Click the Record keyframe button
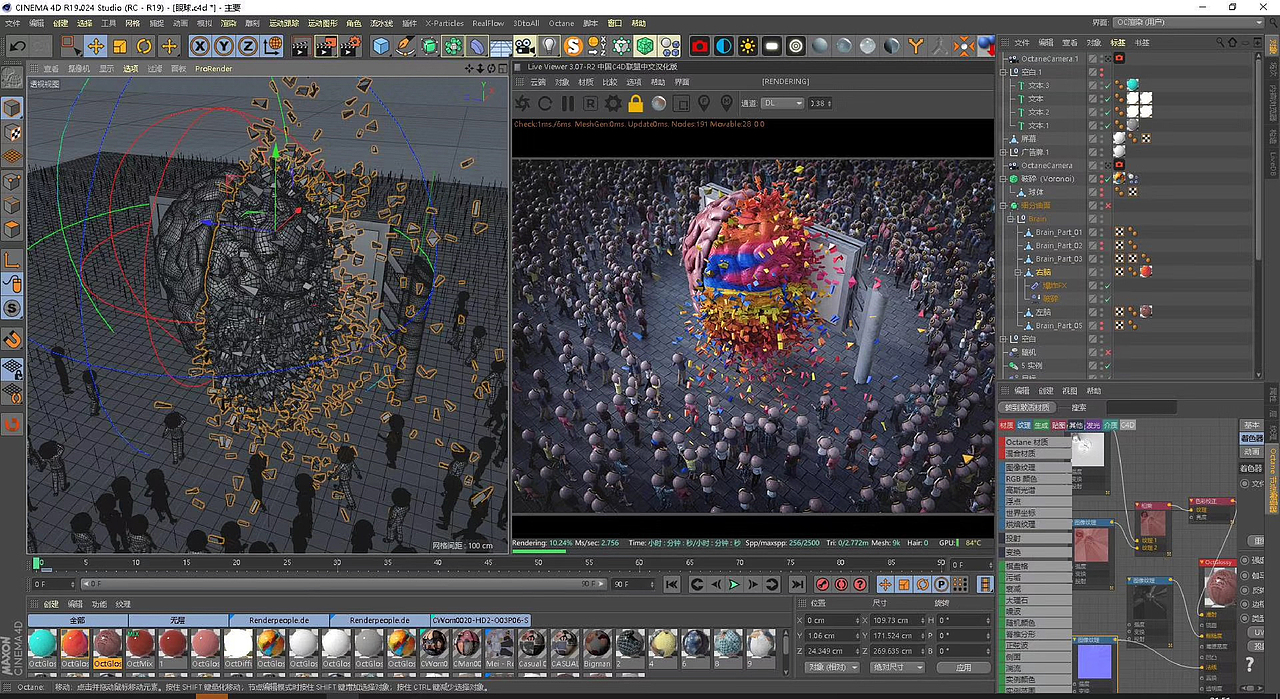Screen dimensions: 1280x699 click(x=822, y=584)
